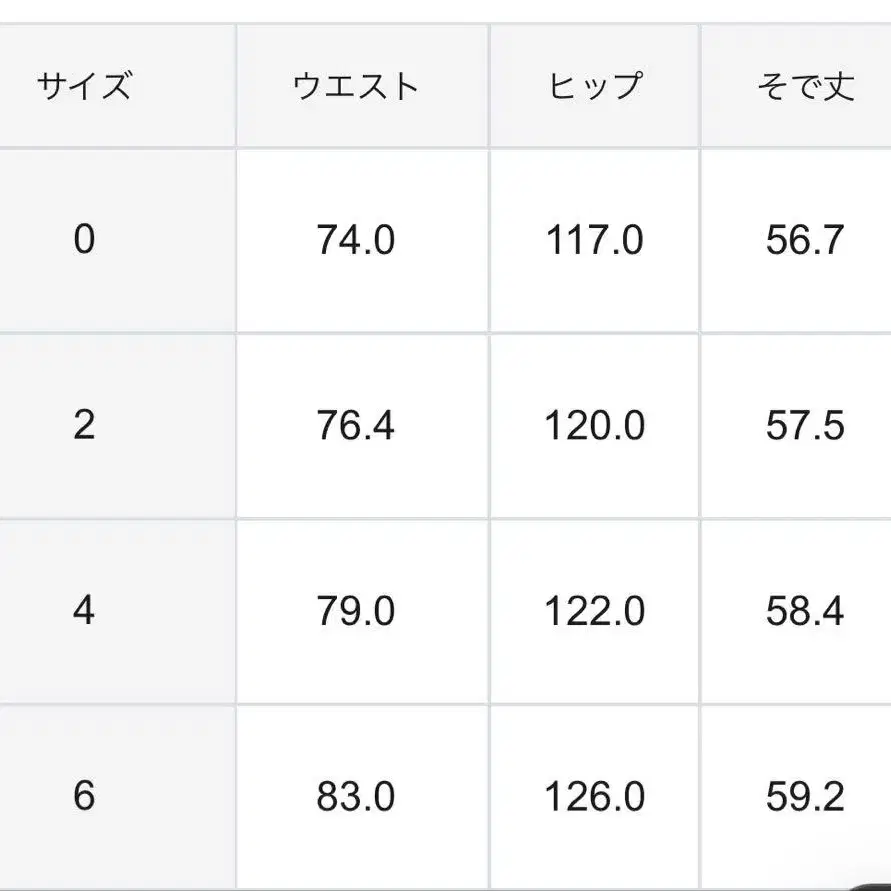Select the size 4 row label
Viewport: 891px width, 891px height.
(x=84, y=611)
